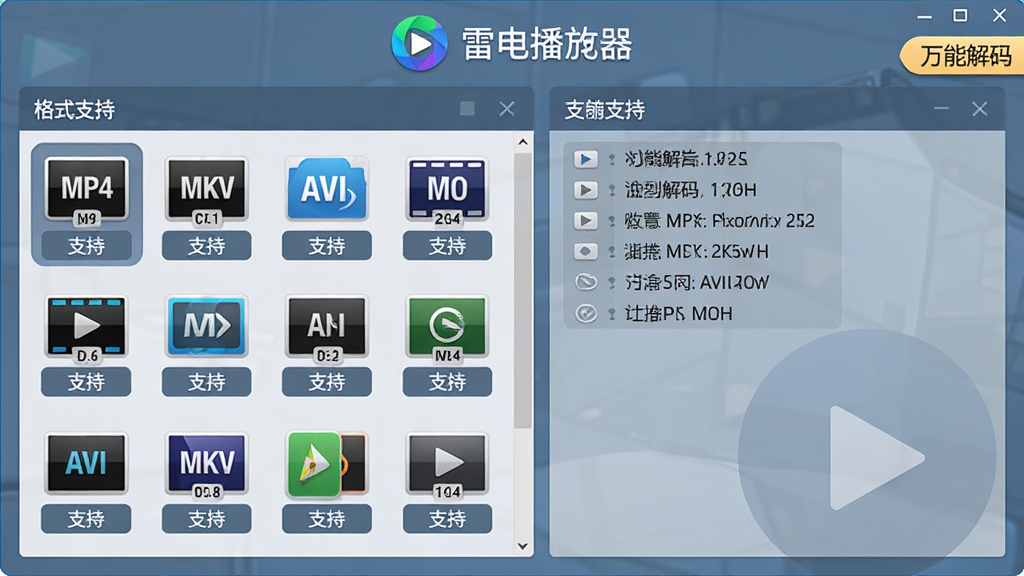
Task: Select the list row containing AVII40W
Action: tap(703, 282)
